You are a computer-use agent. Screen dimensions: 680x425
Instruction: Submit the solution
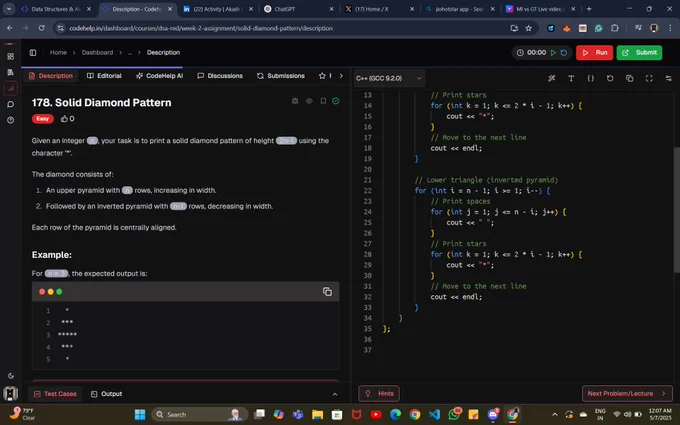[639, 52]
